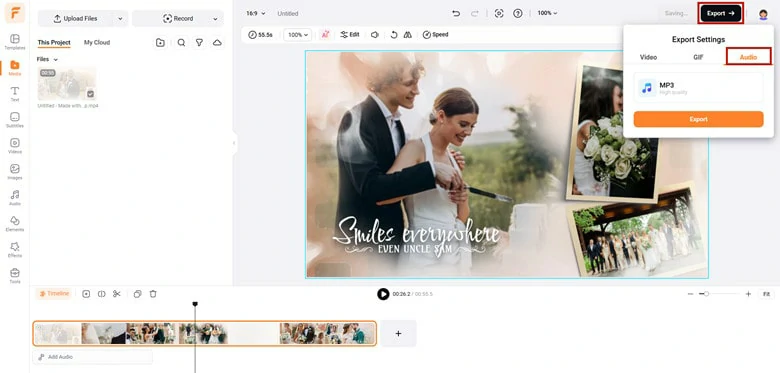Open the Images sidebar panel
This screenshot has height=373, width=780.
click(14, 171)
